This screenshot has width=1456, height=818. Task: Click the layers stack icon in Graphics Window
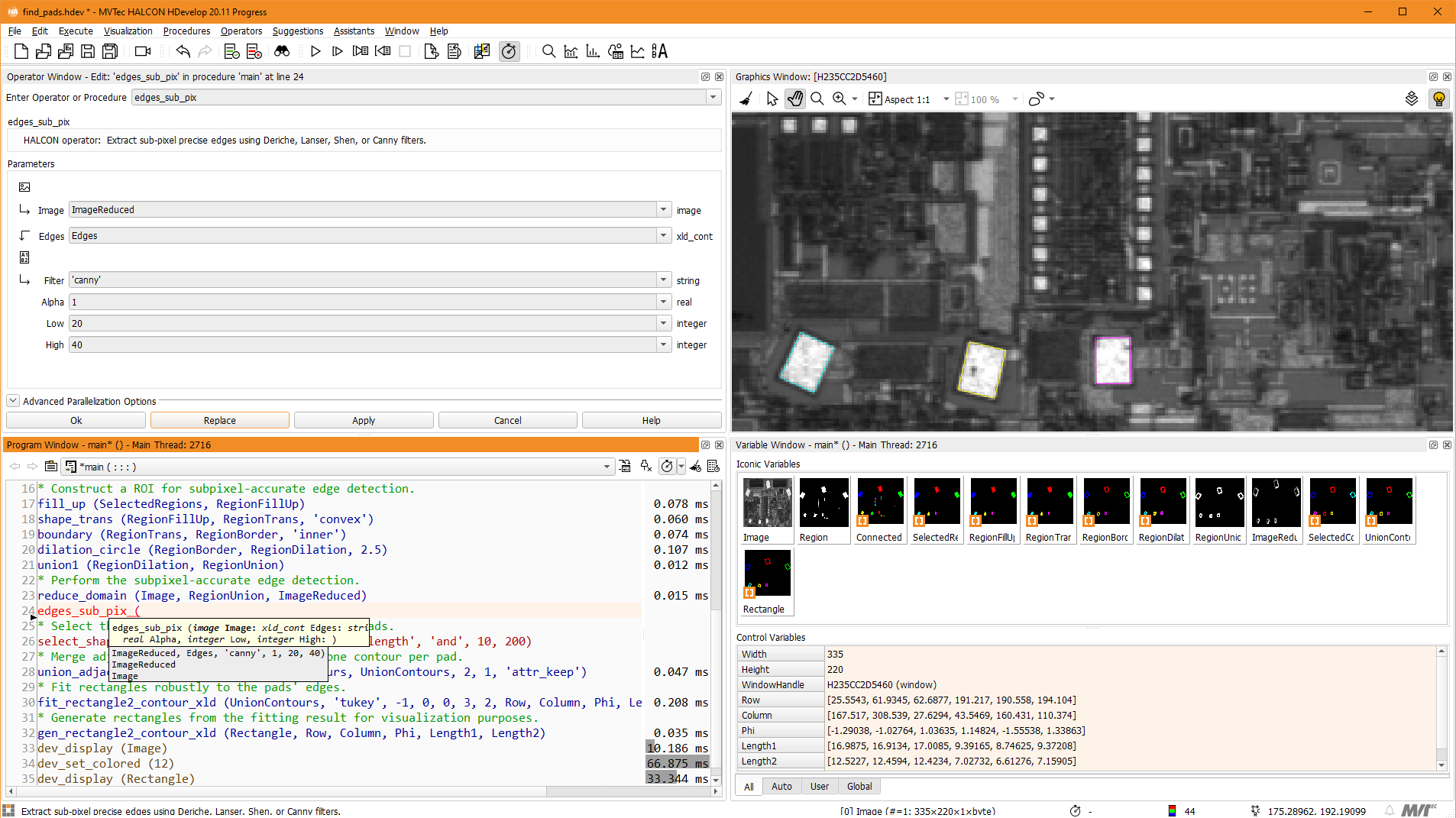point(1412,99)
